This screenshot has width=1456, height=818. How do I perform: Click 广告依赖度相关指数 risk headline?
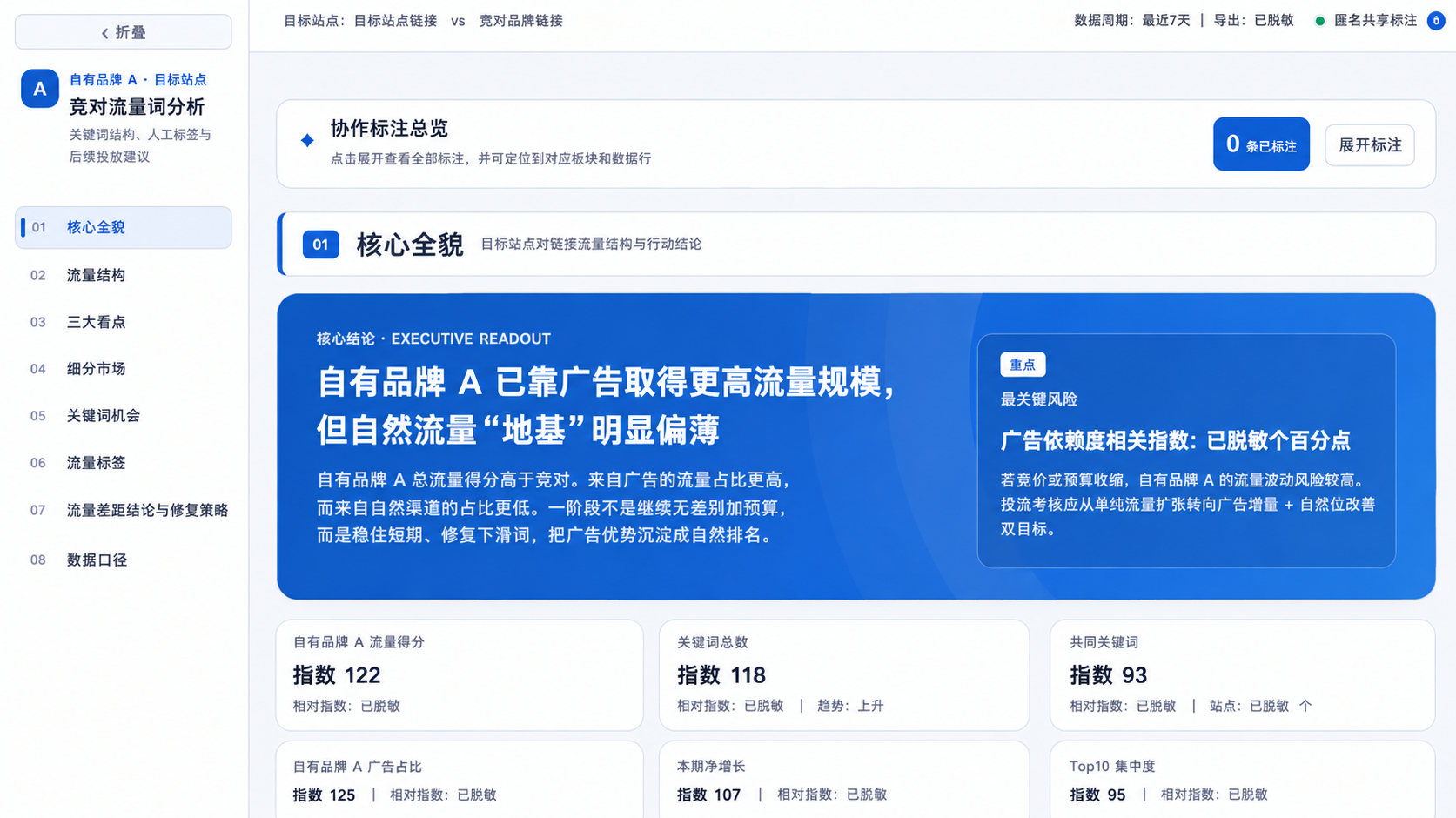click(1175, 440)
